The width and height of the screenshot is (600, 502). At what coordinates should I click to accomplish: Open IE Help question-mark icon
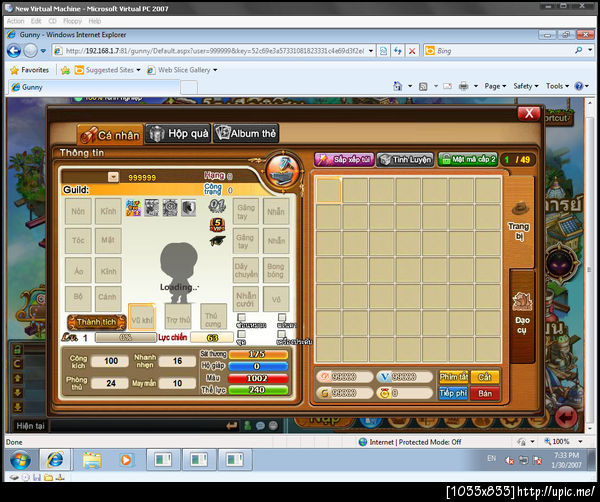579,86
